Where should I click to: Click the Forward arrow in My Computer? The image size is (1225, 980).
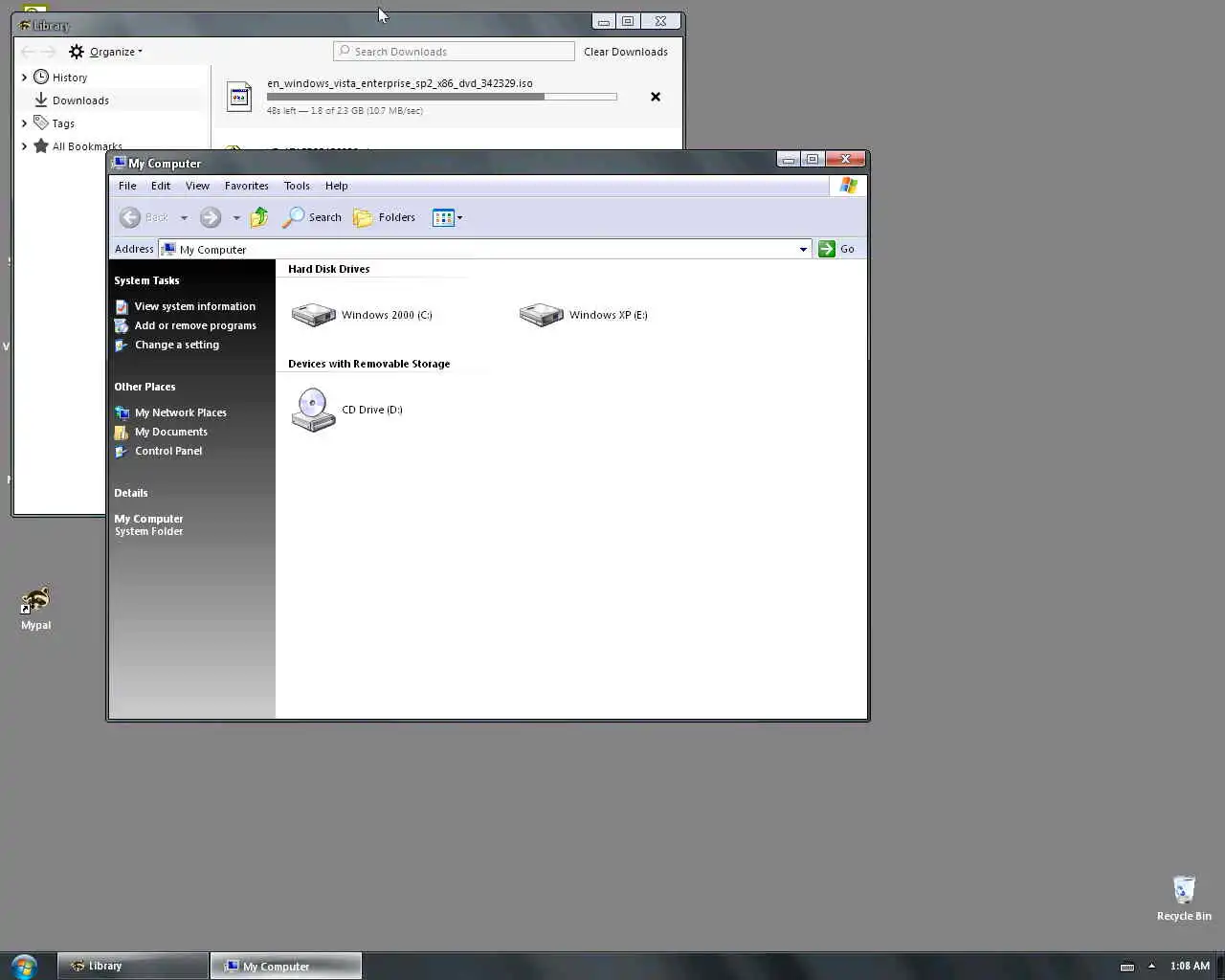211,218
